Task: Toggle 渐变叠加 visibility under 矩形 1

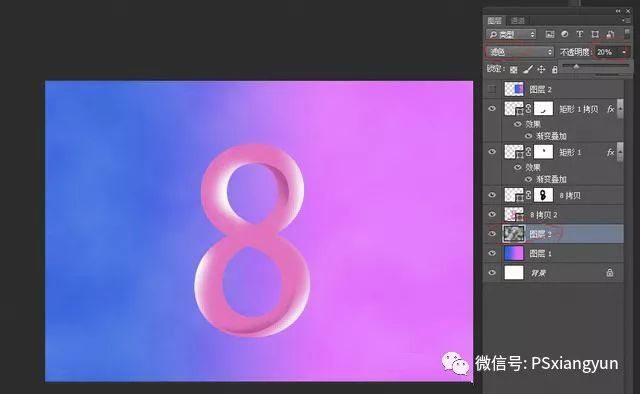Action: tap(529, 179)
